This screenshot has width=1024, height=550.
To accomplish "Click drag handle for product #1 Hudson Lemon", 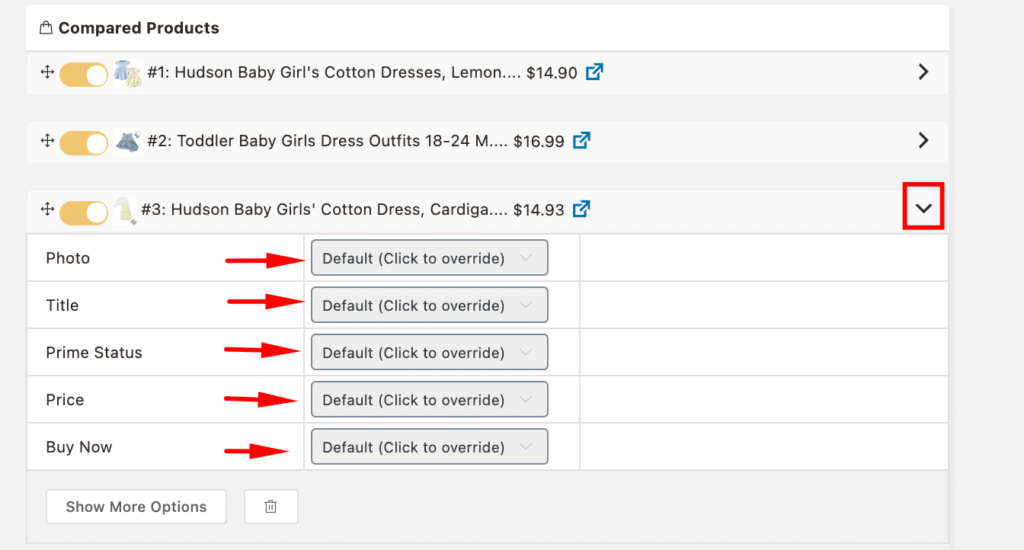I will (x=47, y=72).
